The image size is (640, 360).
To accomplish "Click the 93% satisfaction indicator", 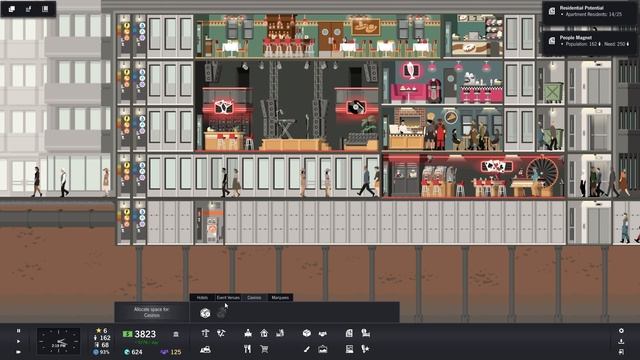I will click(x=101, y=352).
